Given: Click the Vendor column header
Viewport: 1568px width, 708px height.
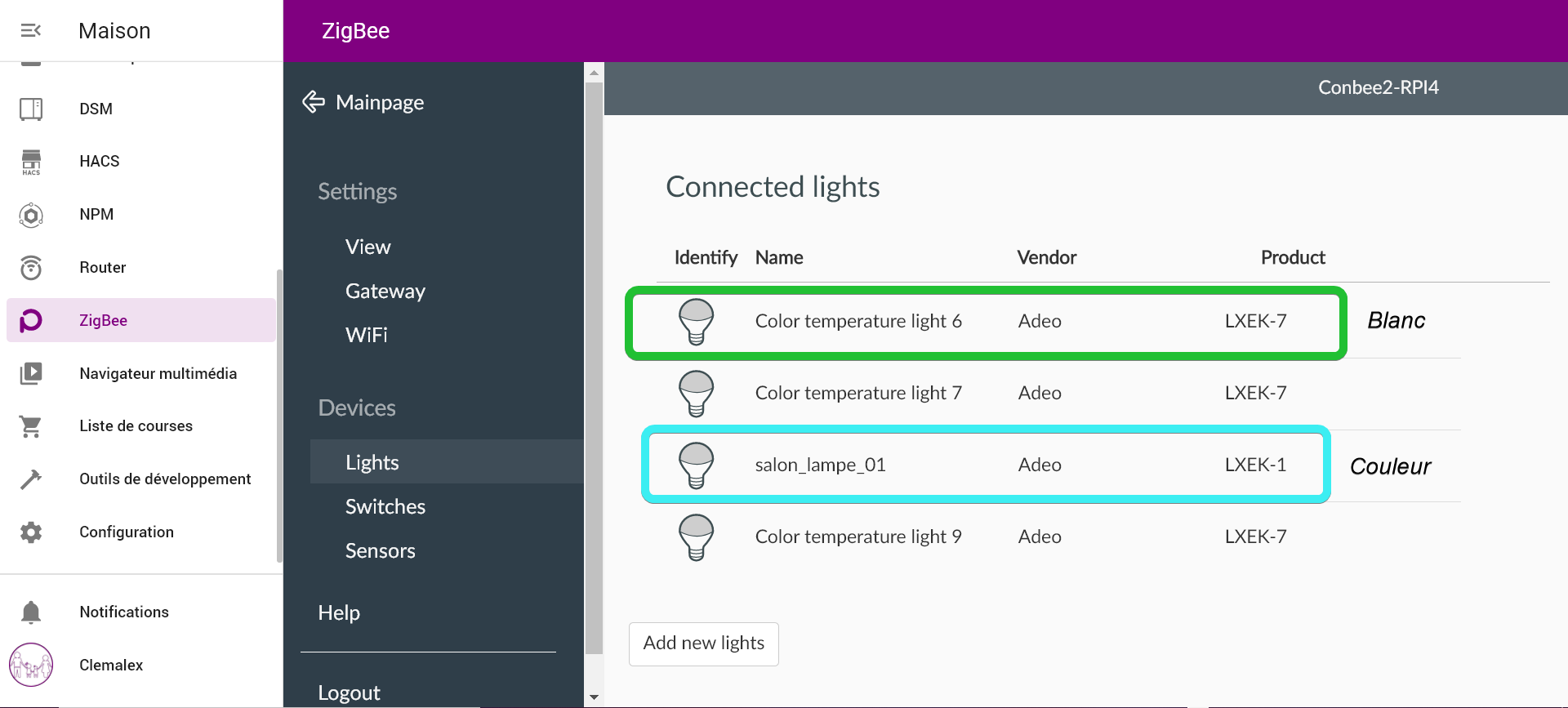Looking at the screenshot, I should 1047,257.
